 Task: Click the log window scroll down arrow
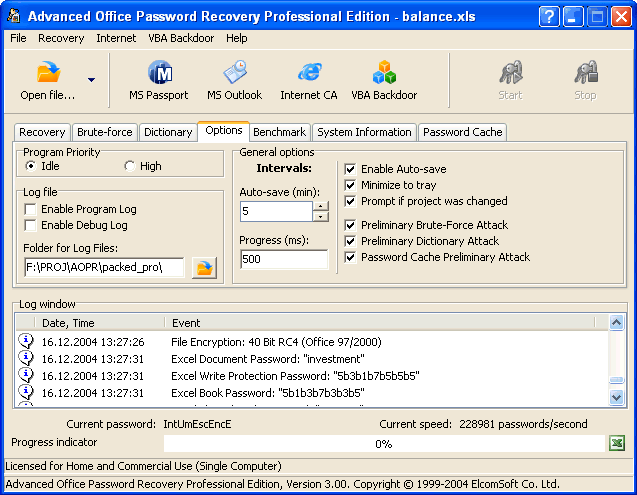click(616, 397)
